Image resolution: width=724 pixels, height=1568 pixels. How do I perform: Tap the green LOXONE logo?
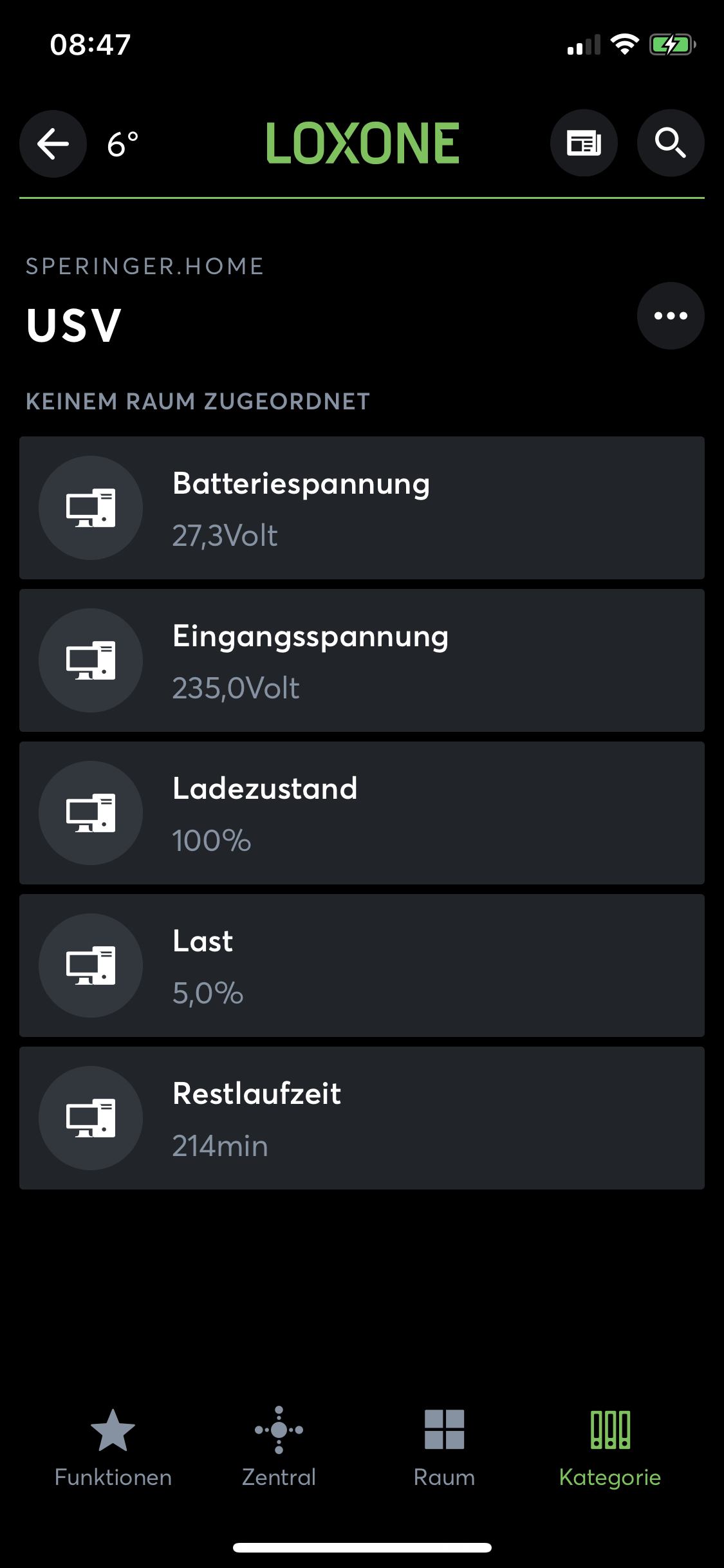[363, 143]
